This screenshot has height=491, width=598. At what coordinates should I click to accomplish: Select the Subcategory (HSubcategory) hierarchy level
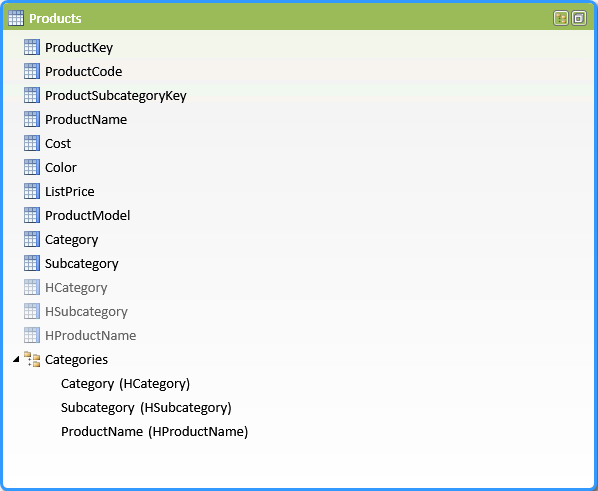(146, 408)
